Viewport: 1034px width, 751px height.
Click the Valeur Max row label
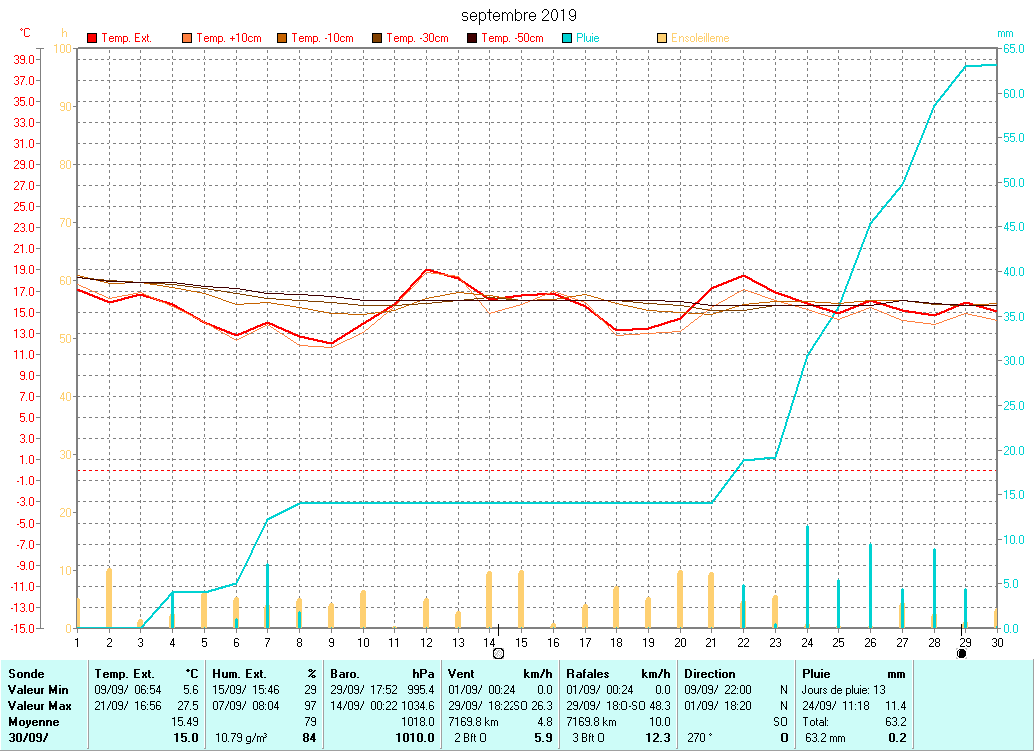click(38, 706)
